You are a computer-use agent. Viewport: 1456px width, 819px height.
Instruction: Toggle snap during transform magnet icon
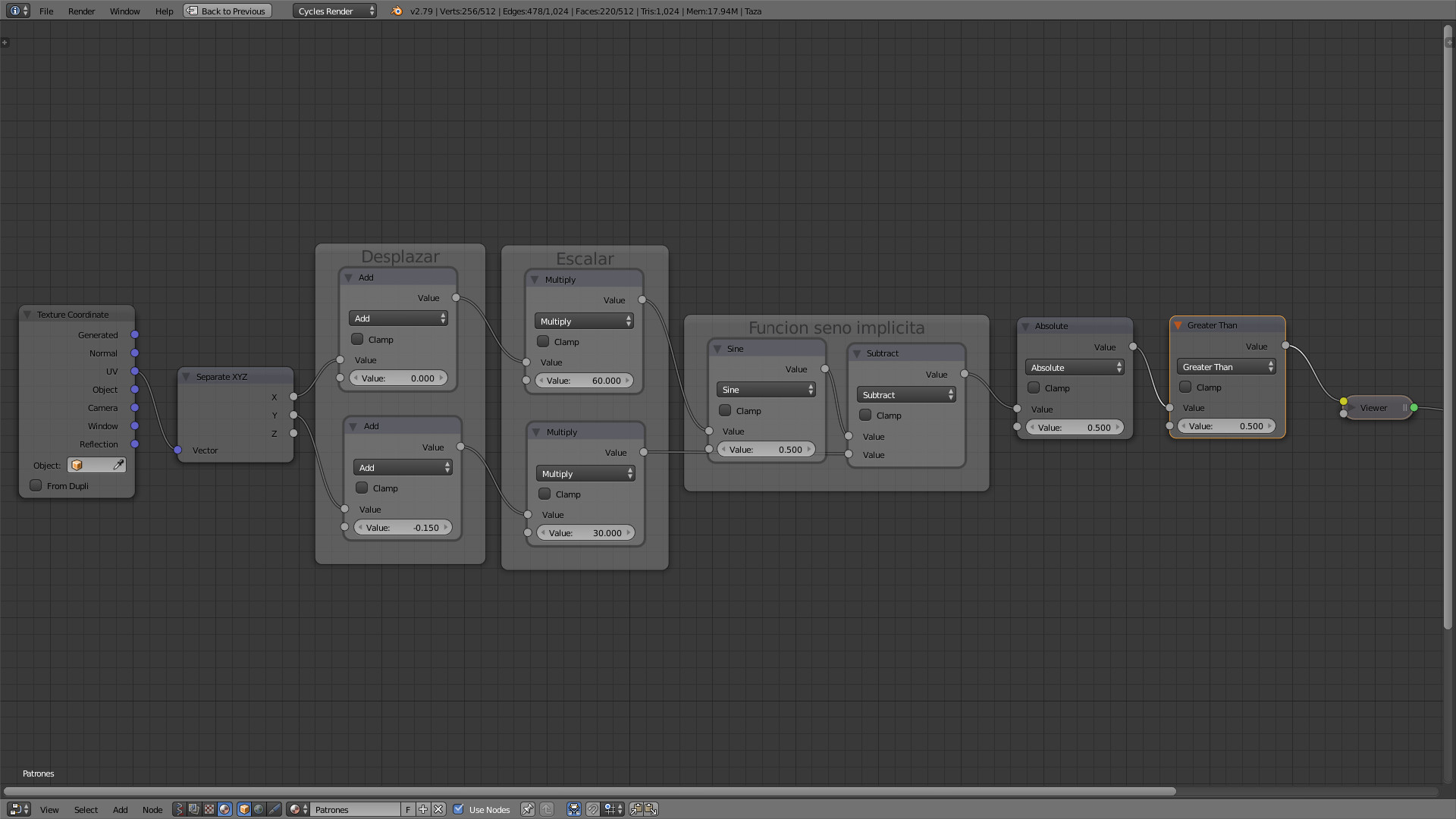pyautogui.click(x=593, y=809)
